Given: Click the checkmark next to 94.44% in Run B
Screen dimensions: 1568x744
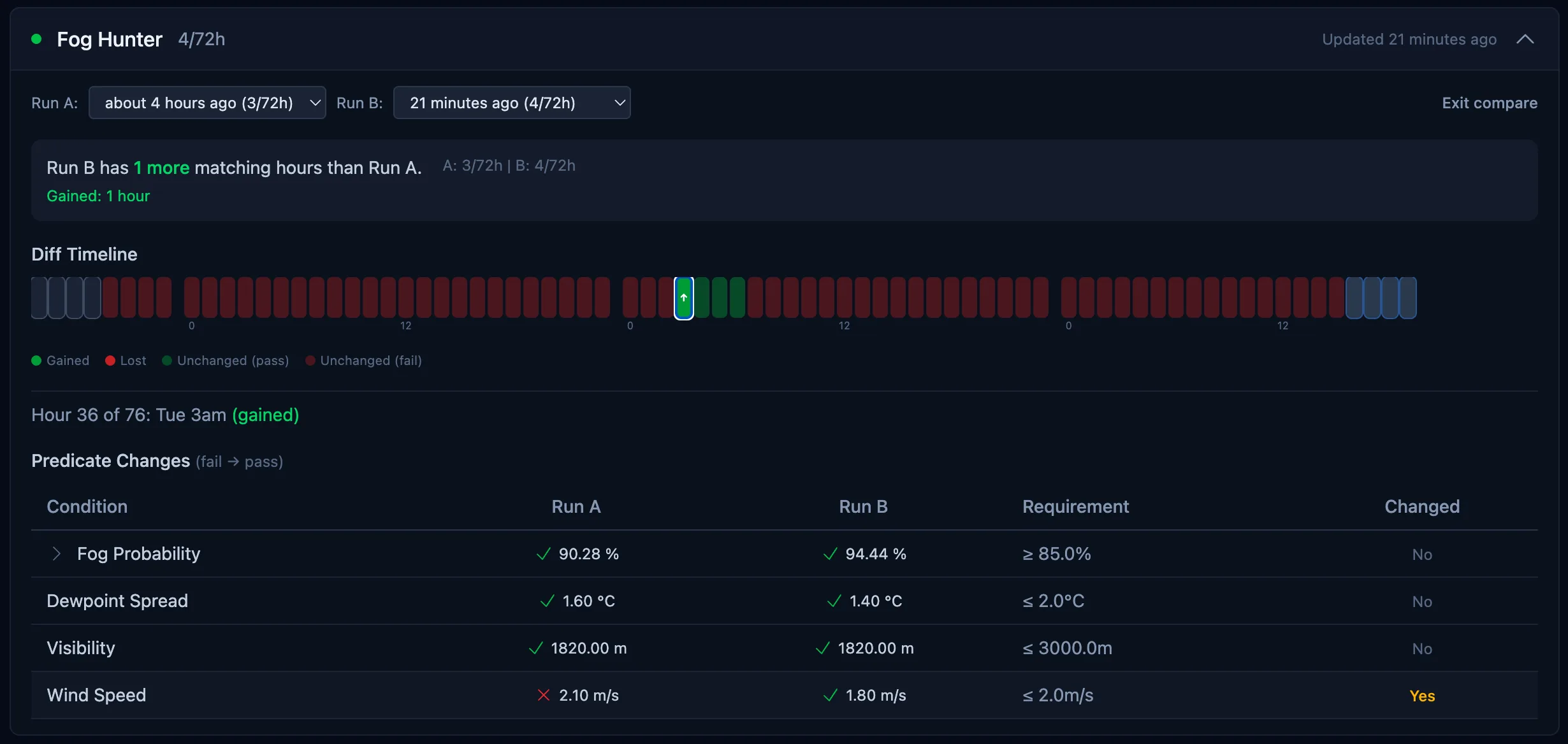Looking at the screenshot, I should pos(829,554).
